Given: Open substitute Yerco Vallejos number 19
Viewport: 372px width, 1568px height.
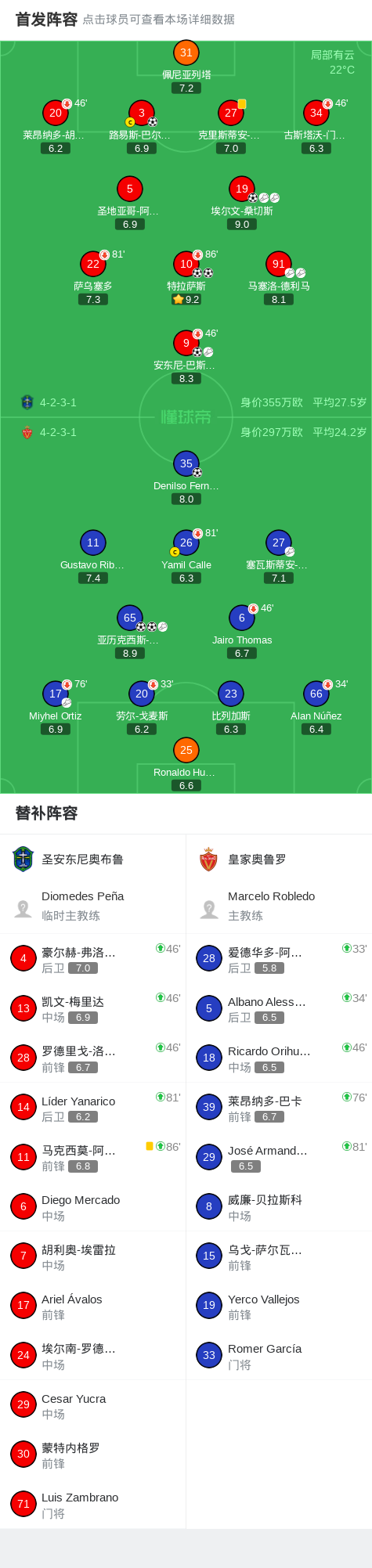Looking at the screenshot, I should click(x=279, y=1306).
